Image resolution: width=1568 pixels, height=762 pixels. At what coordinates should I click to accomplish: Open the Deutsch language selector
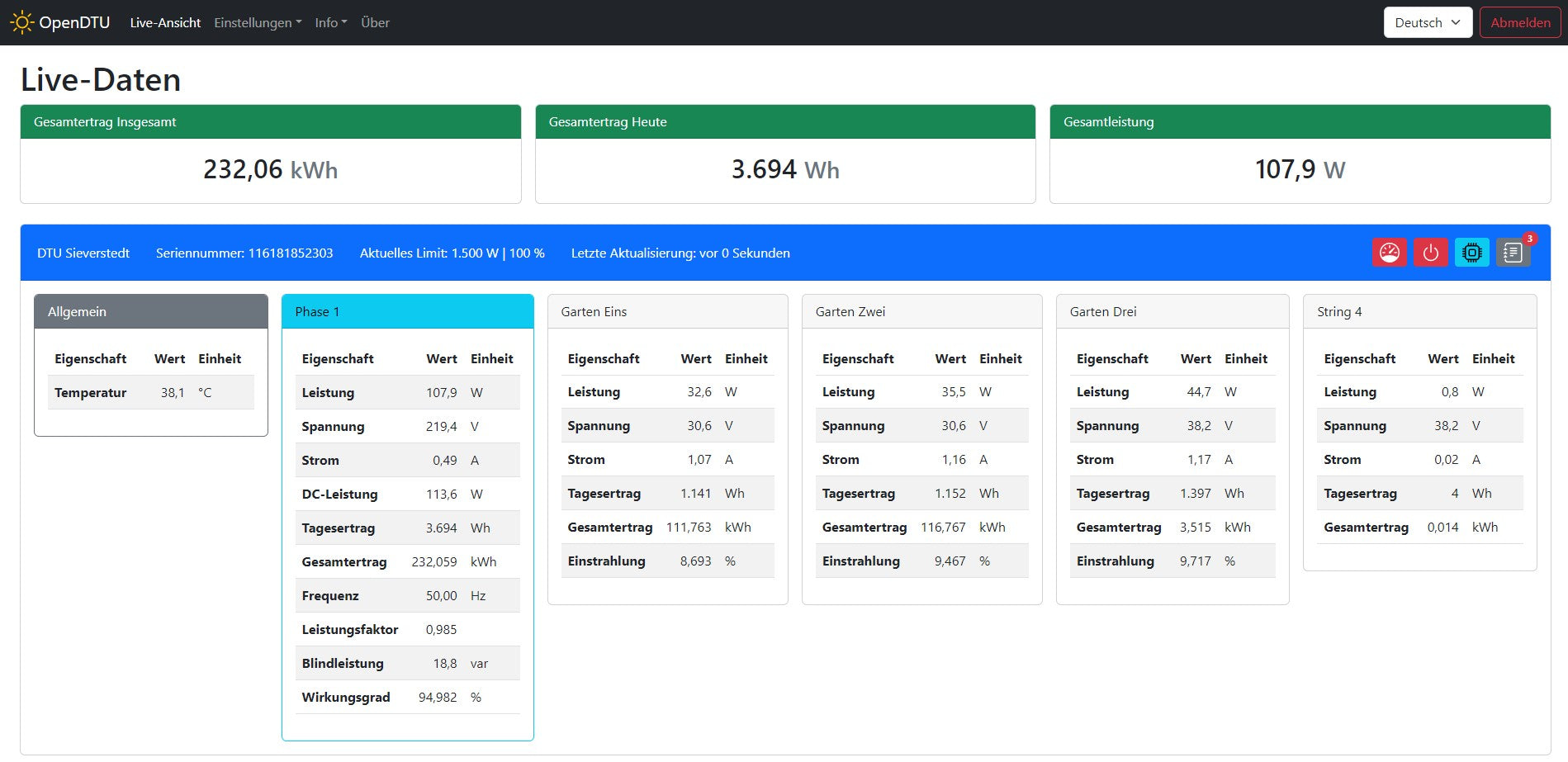tap(1428, 22)
